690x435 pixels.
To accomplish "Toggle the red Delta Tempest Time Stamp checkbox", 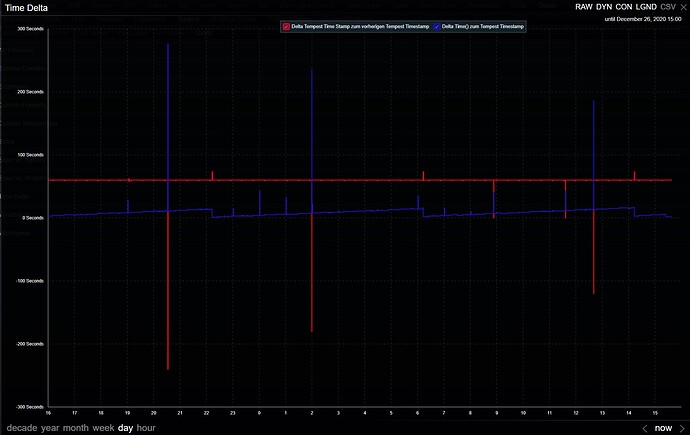I will pyautogui.click(x=286, y=26).
